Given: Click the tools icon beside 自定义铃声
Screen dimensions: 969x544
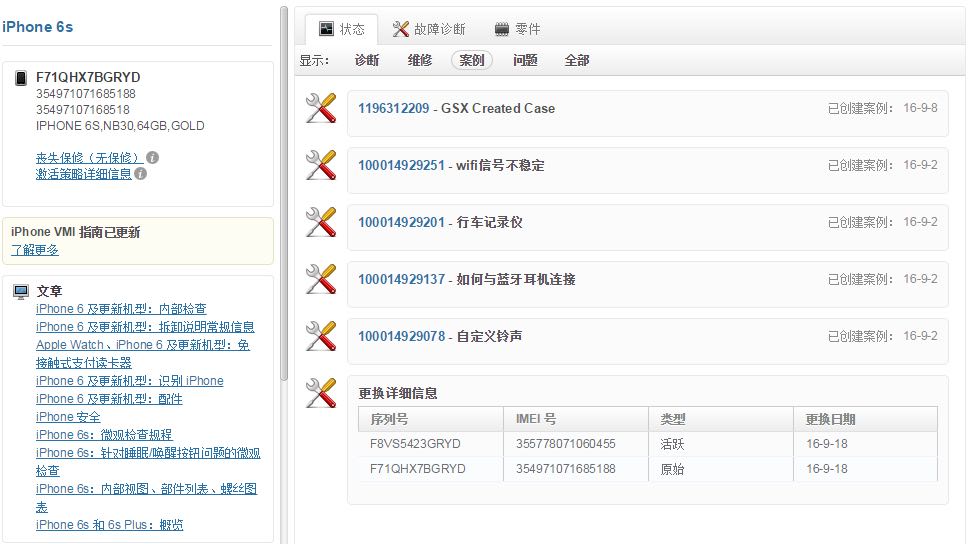Looking at the screenshot, I should pos(321,336).
